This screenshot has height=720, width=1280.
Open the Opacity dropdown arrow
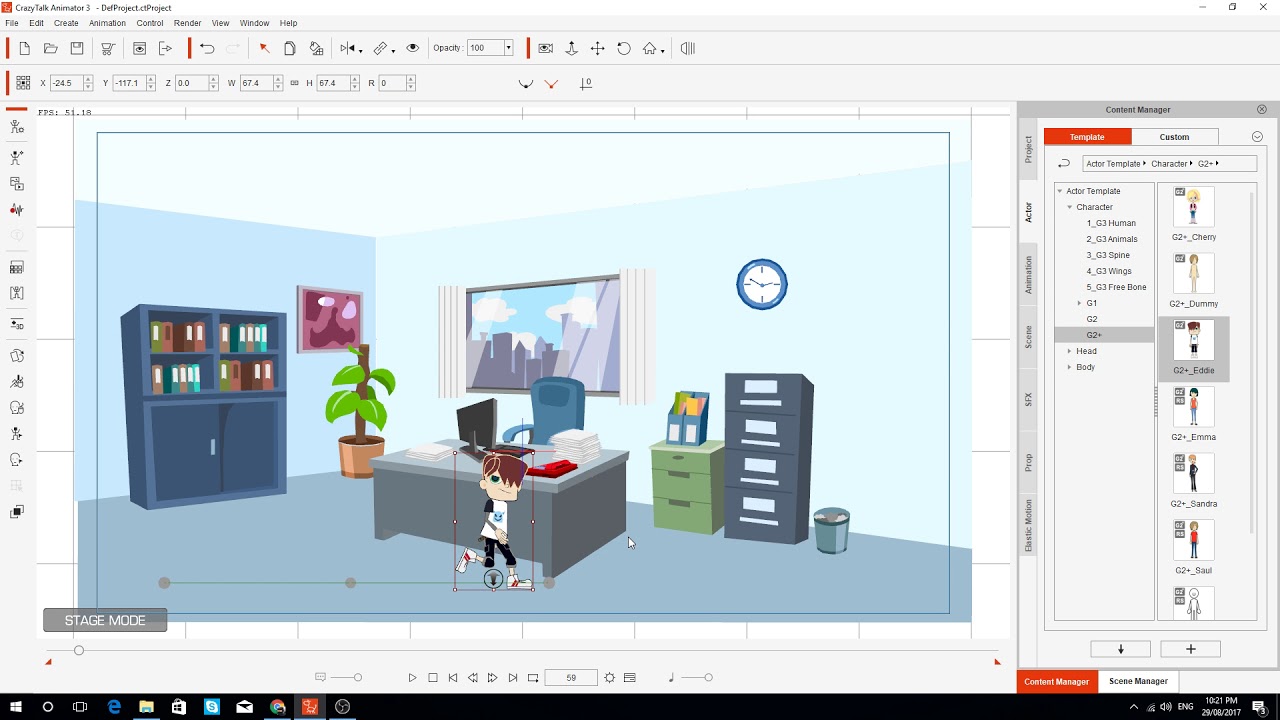coord(507,47)
